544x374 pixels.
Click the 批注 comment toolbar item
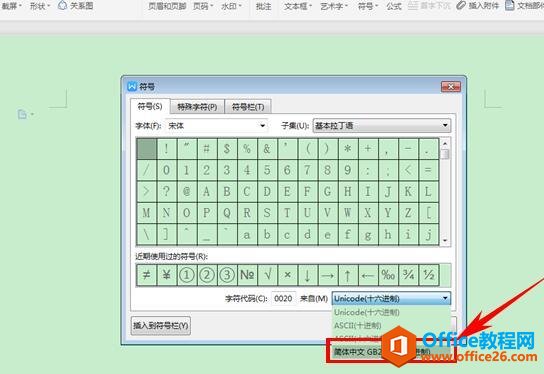pos(263,6)
